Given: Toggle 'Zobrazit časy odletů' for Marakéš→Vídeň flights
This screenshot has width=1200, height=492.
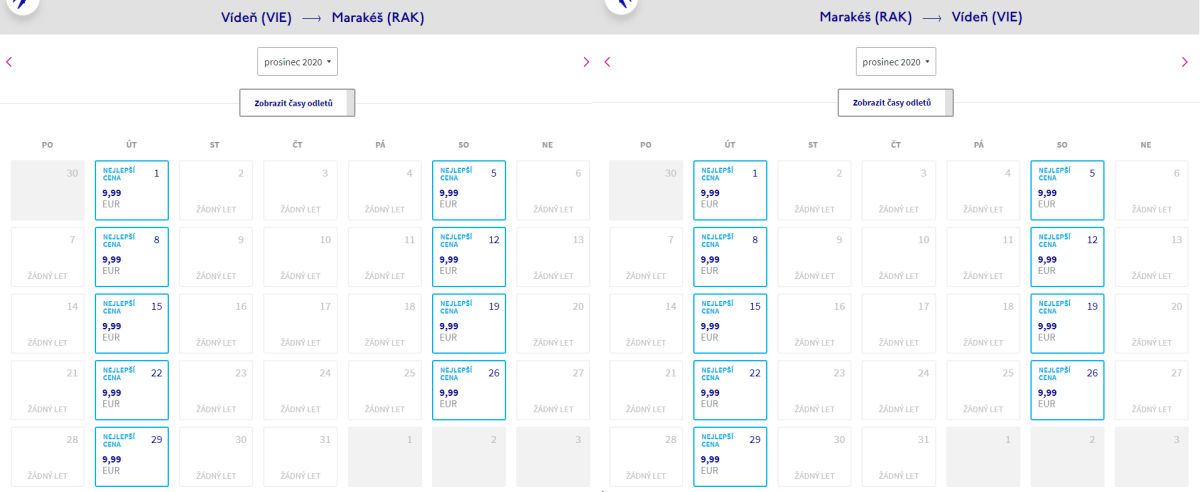Looking at the screenshot, I should click(x=895, y=102).
